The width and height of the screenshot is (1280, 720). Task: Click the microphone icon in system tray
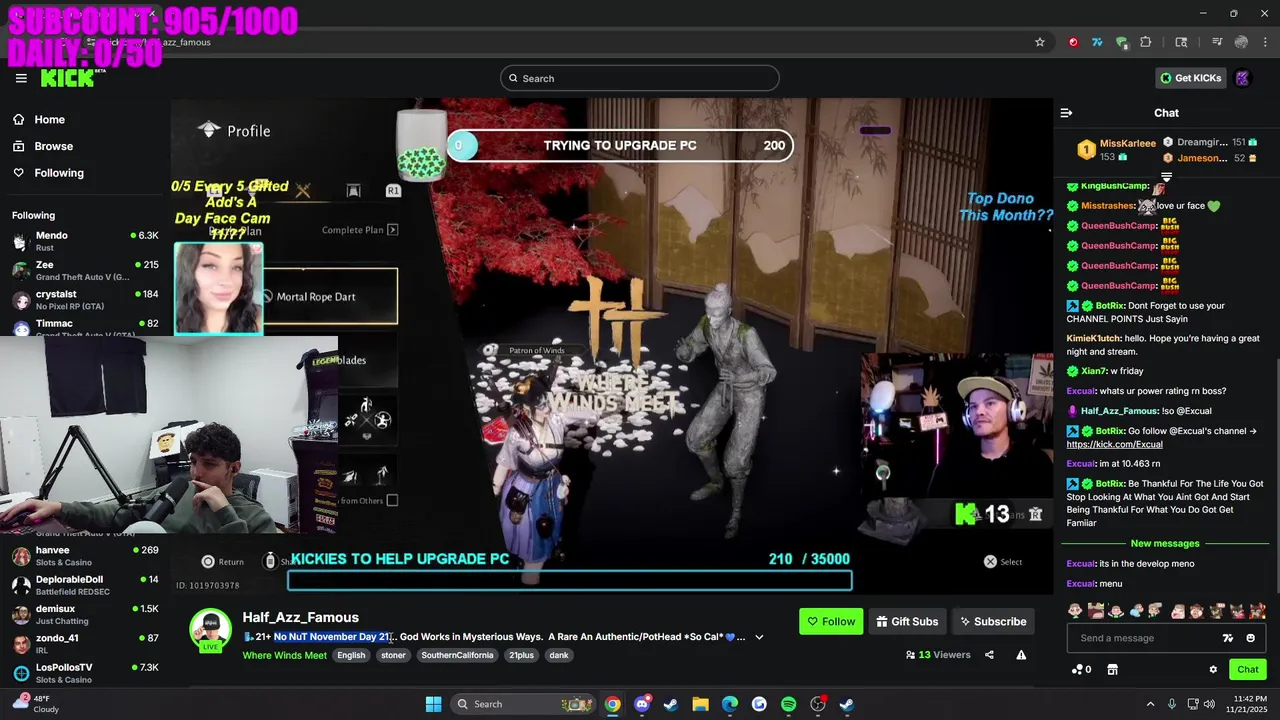click(1171, 704)
